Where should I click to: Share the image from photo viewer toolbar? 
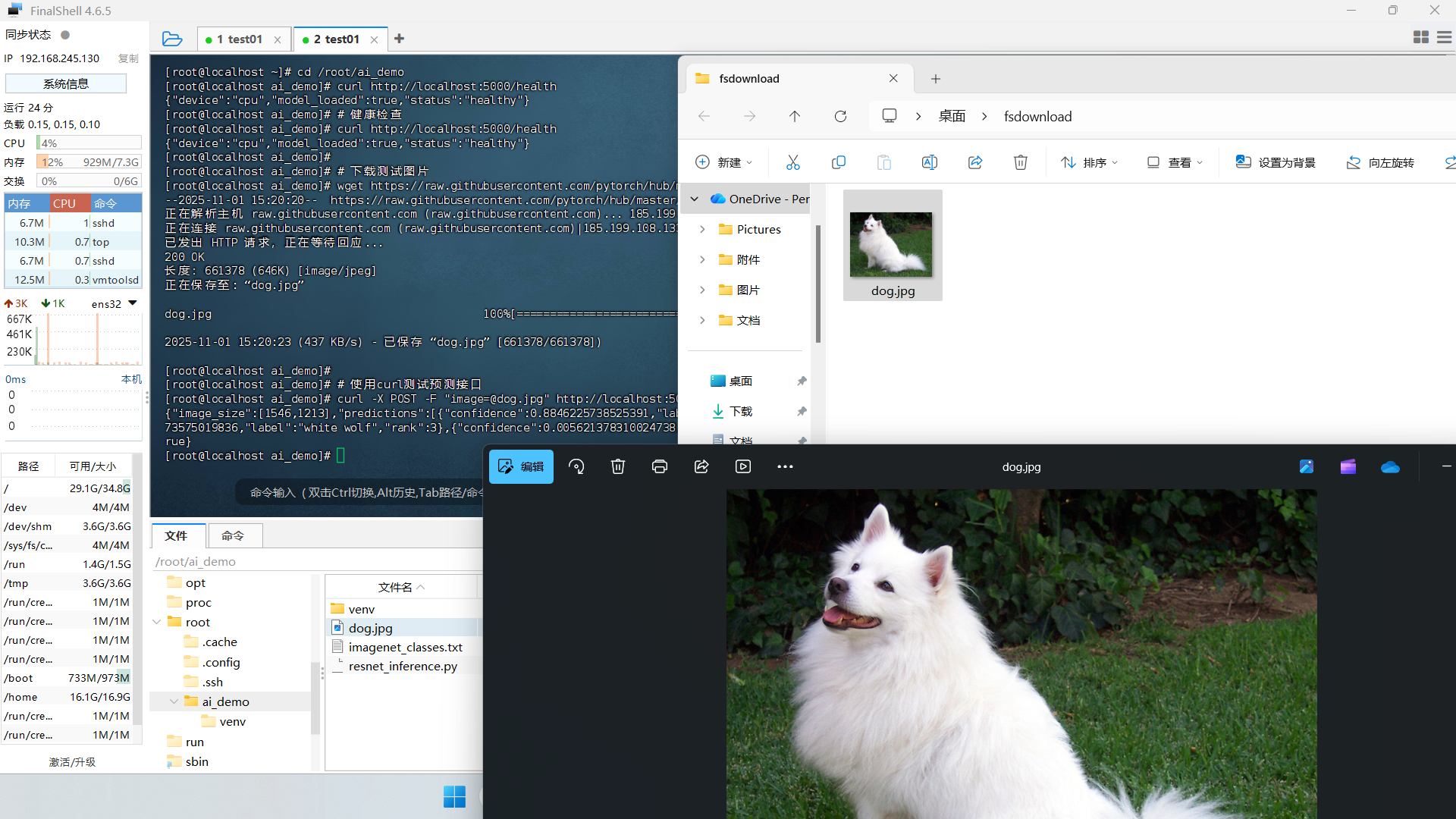point(701,466)
